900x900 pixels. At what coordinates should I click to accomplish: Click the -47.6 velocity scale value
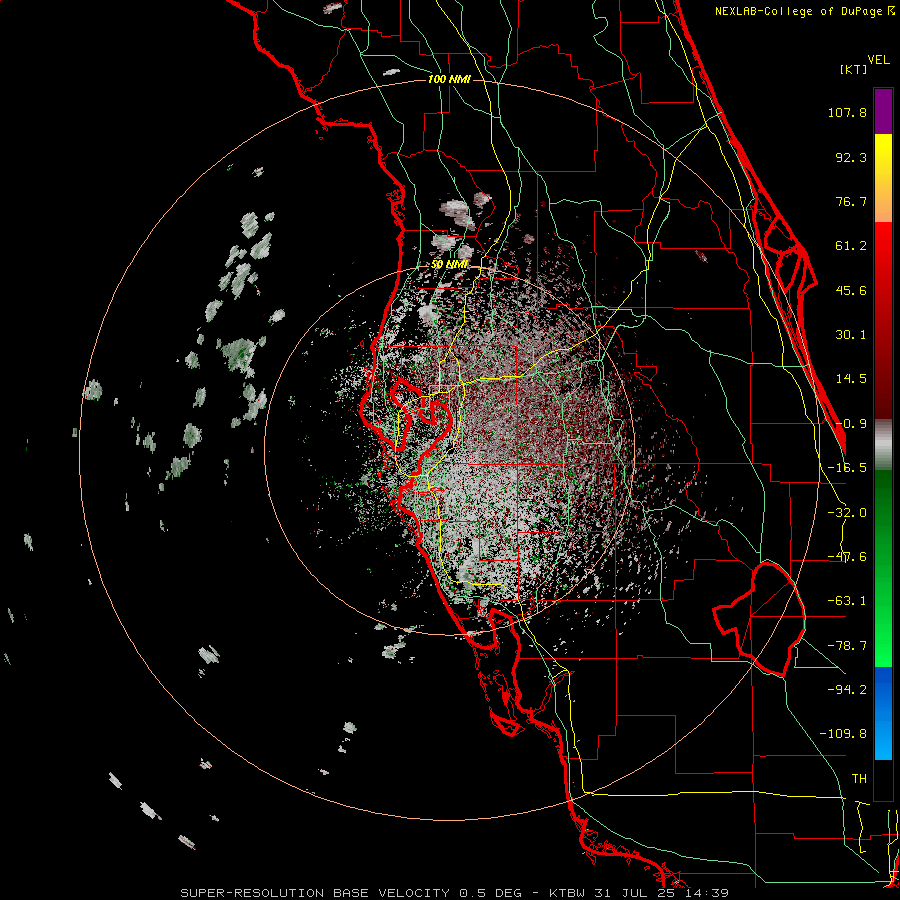847,557
